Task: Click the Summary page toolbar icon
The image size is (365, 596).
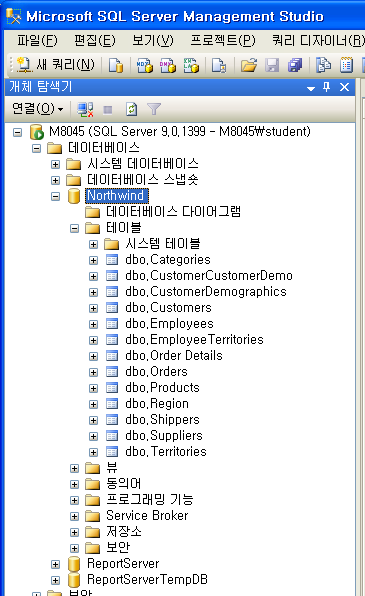Action: click(x=346, y=65)
